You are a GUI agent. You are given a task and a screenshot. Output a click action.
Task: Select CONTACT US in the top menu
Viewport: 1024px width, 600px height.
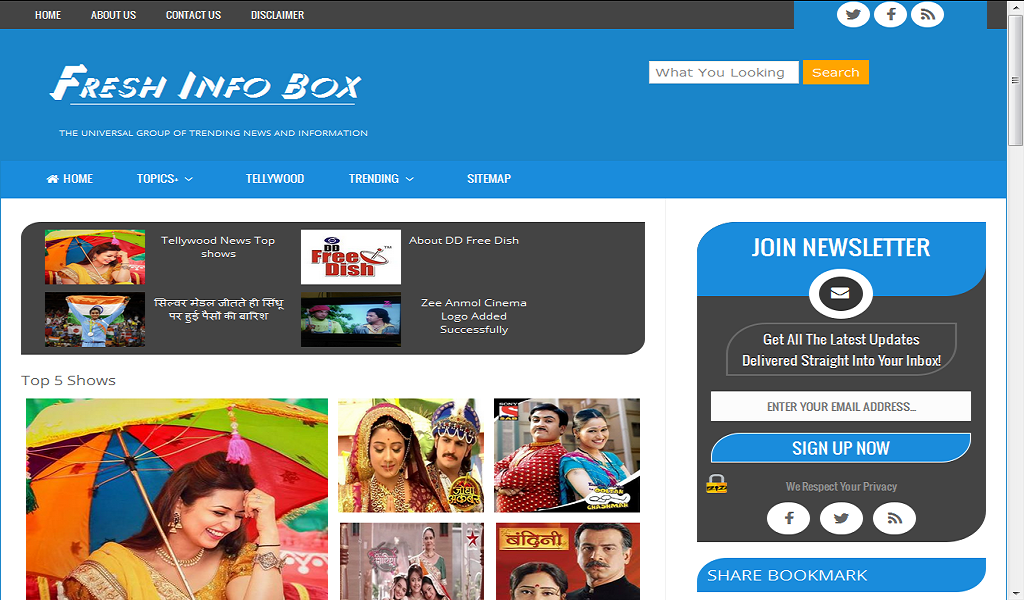click(x=193, y=15)
